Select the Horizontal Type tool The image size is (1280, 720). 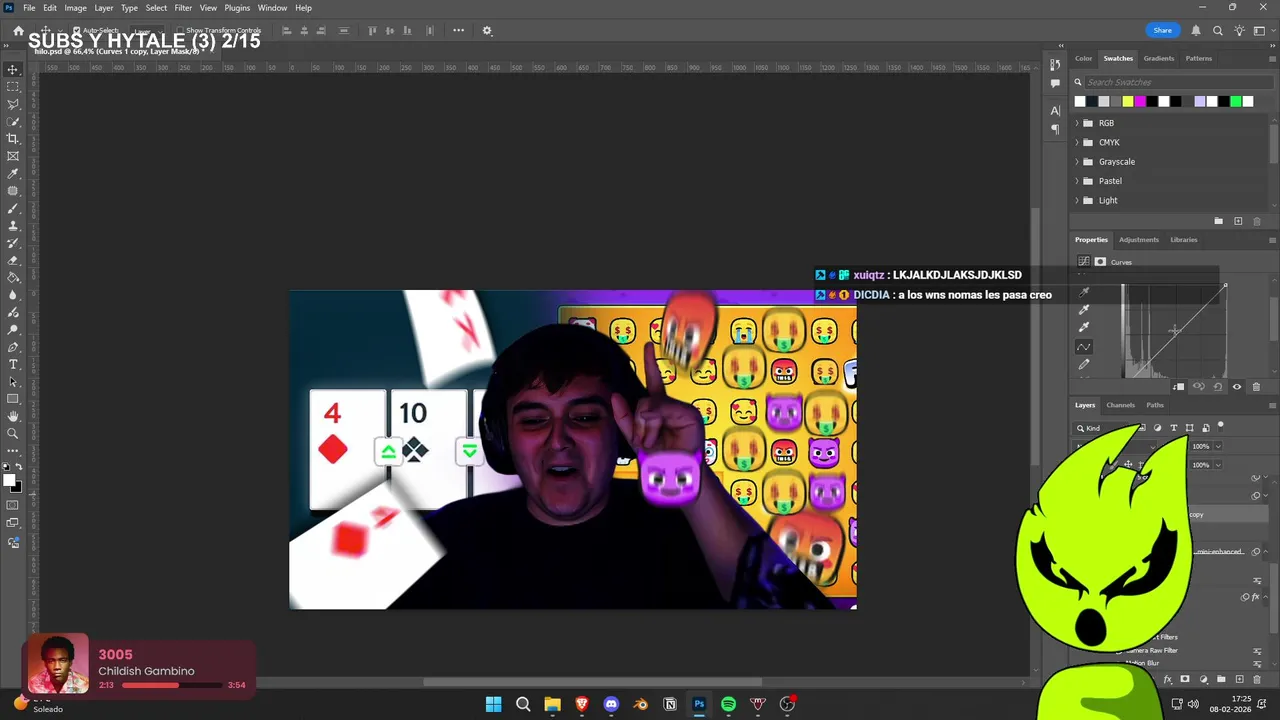tap(13, 364)
